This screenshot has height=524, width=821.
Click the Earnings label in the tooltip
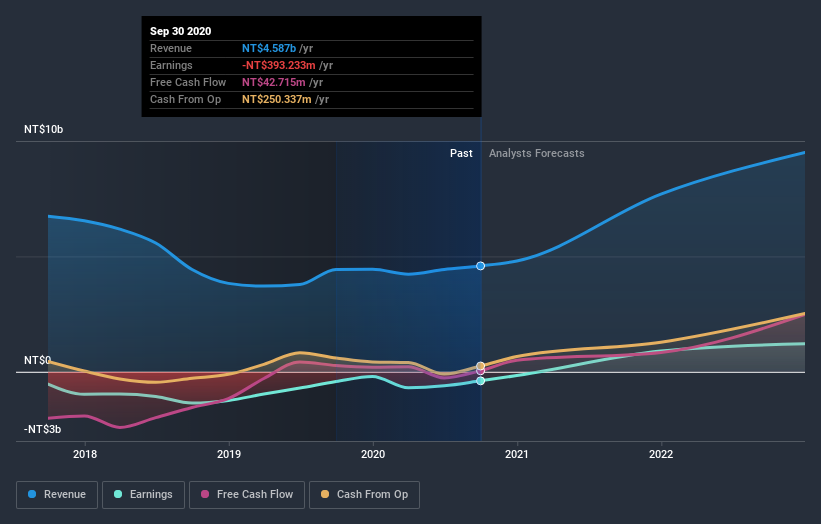171,65
